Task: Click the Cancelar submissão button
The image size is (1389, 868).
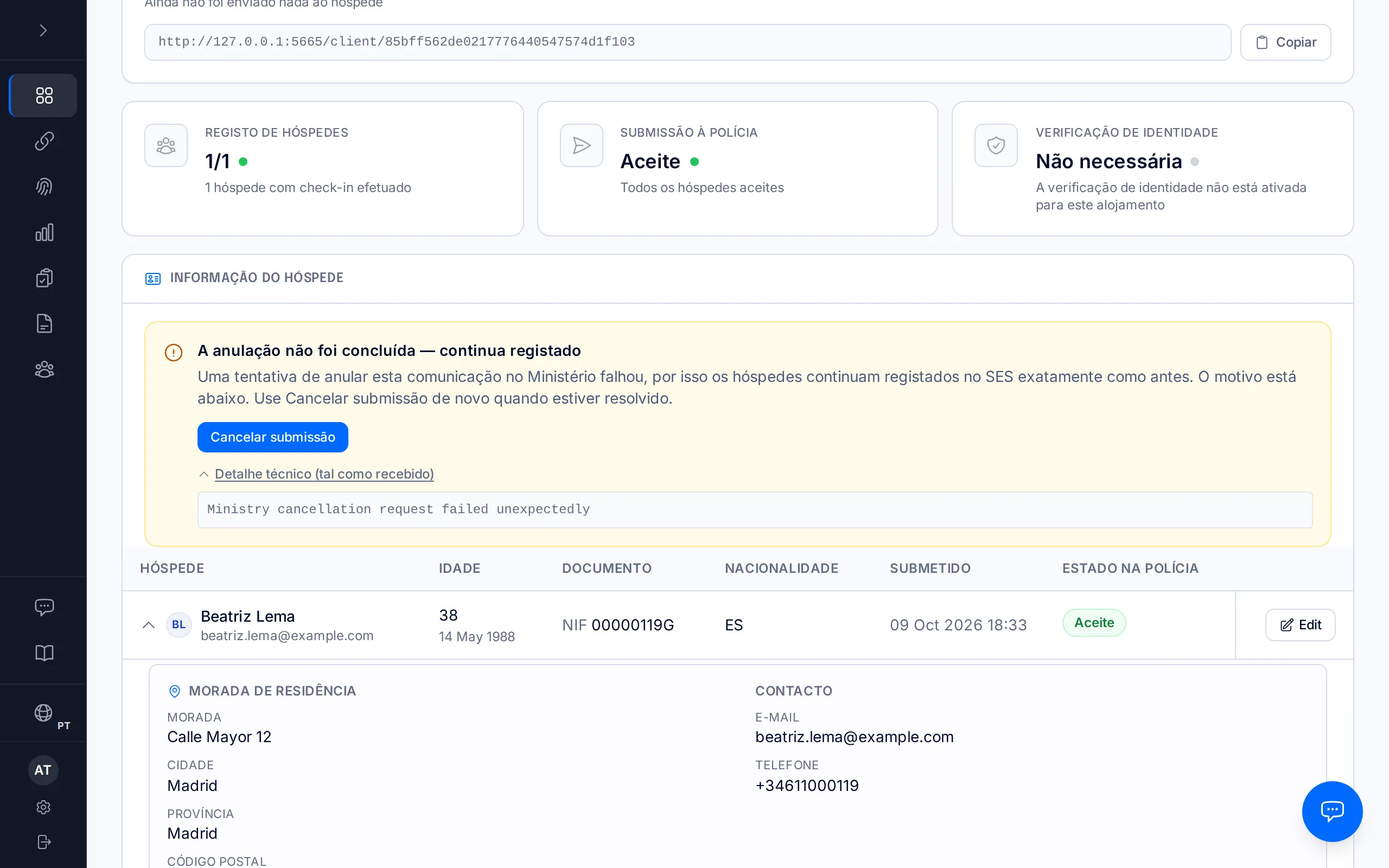Action: click(x=272, y=437)
